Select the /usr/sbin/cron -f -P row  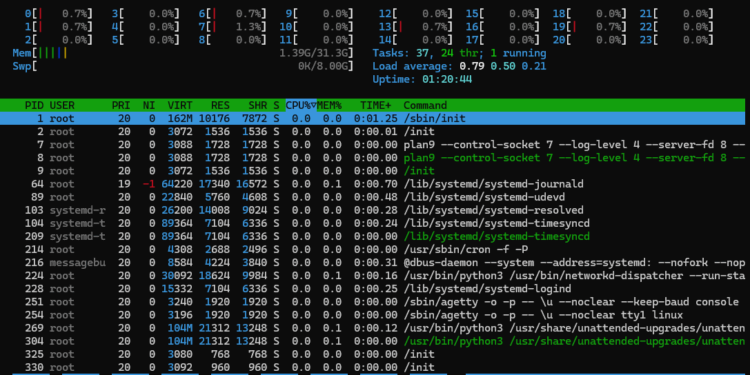pos(373,249)
